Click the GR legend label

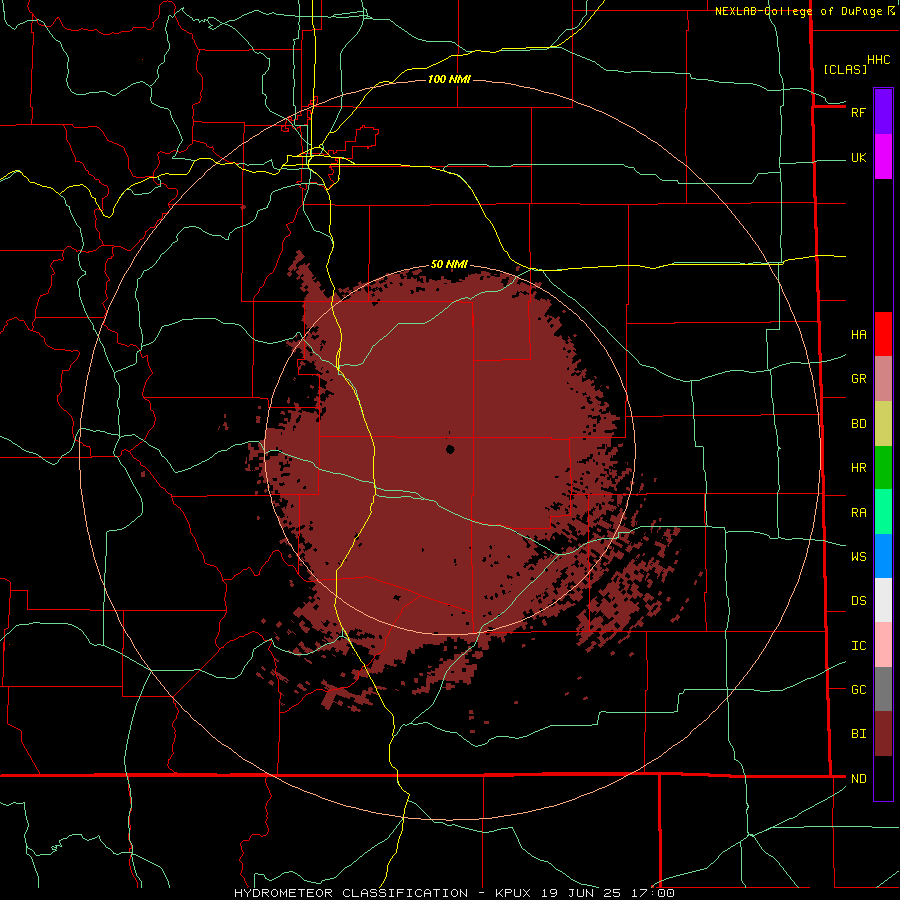[858, 379]
